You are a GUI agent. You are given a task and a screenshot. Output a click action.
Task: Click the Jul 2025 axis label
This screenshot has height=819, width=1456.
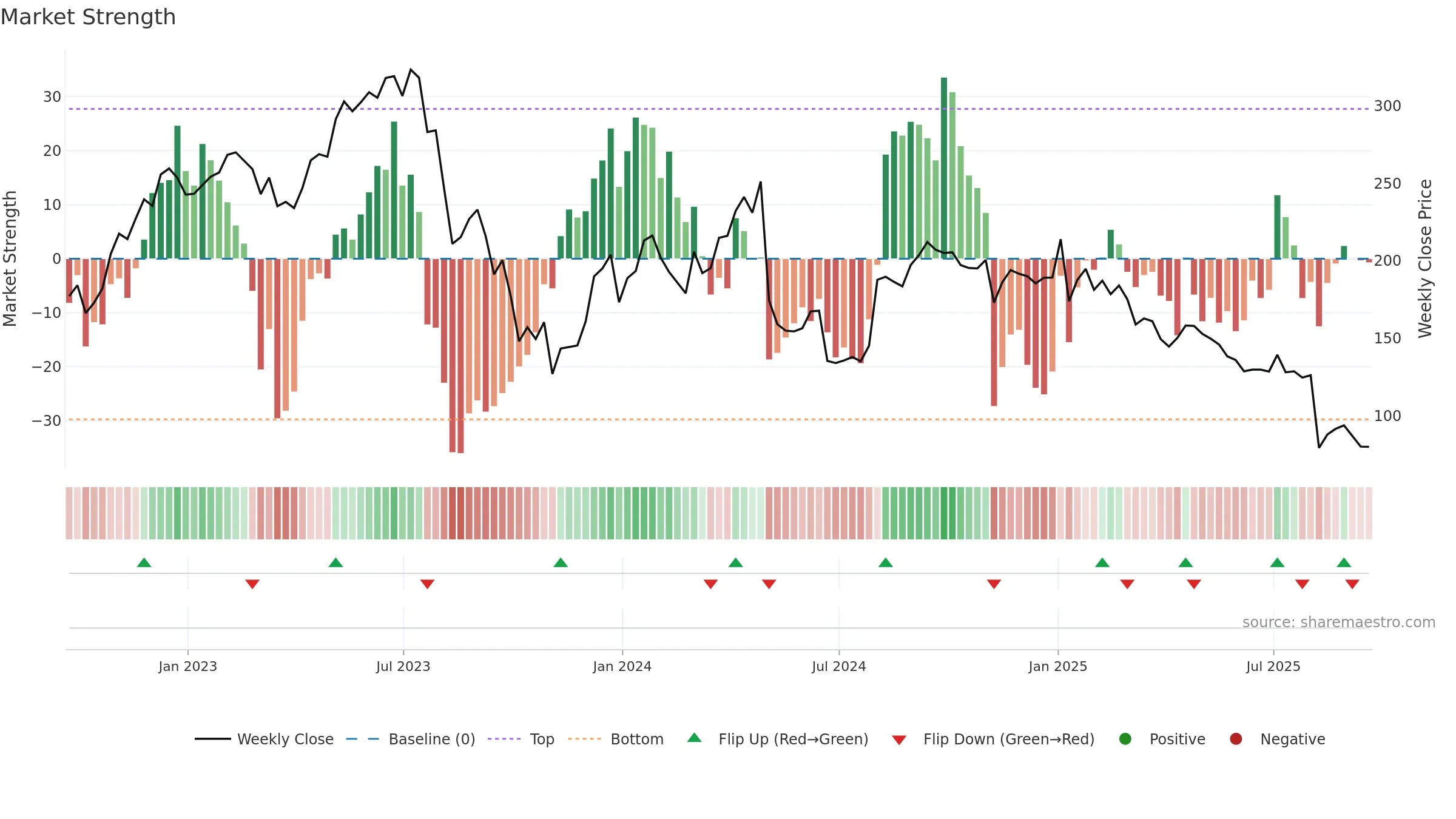point(1273,666)
